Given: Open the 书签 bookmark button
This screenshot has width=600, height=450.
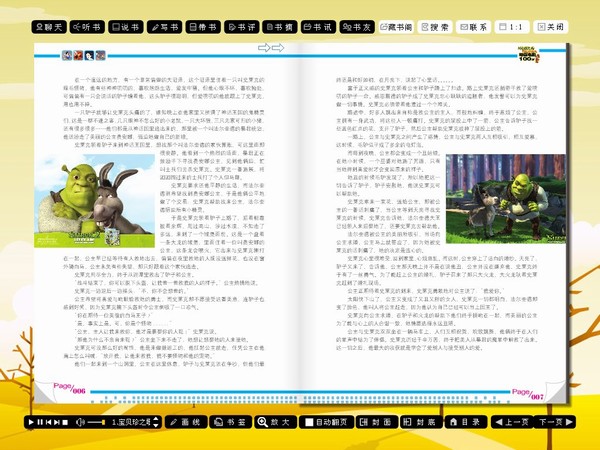Looking at the screenshot, I should click(230, 422).
